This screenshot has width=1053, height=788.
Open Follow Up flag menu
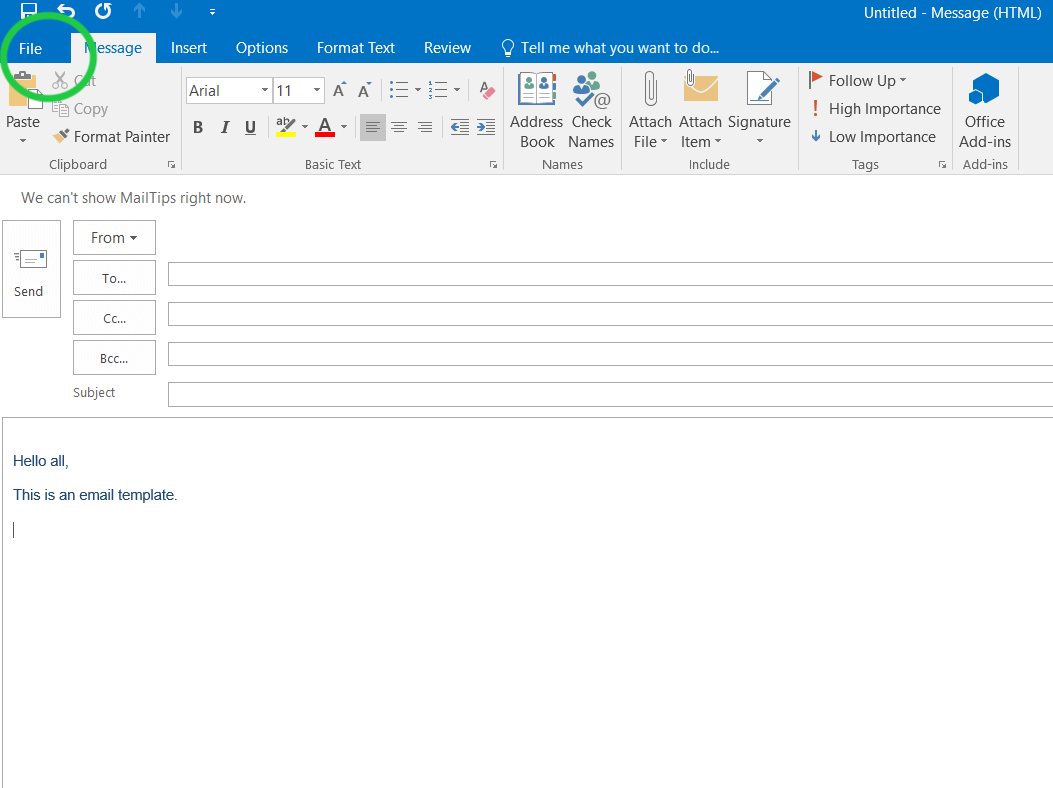tap(858, 81)
